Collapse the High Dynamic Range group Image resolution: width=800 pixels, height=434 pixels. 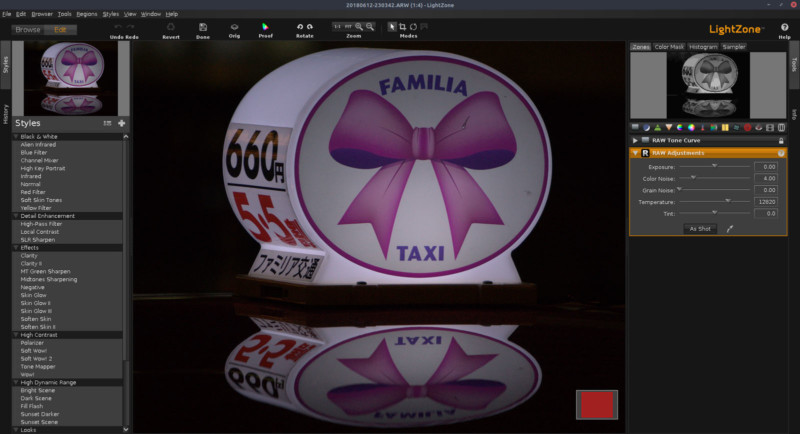16,382
